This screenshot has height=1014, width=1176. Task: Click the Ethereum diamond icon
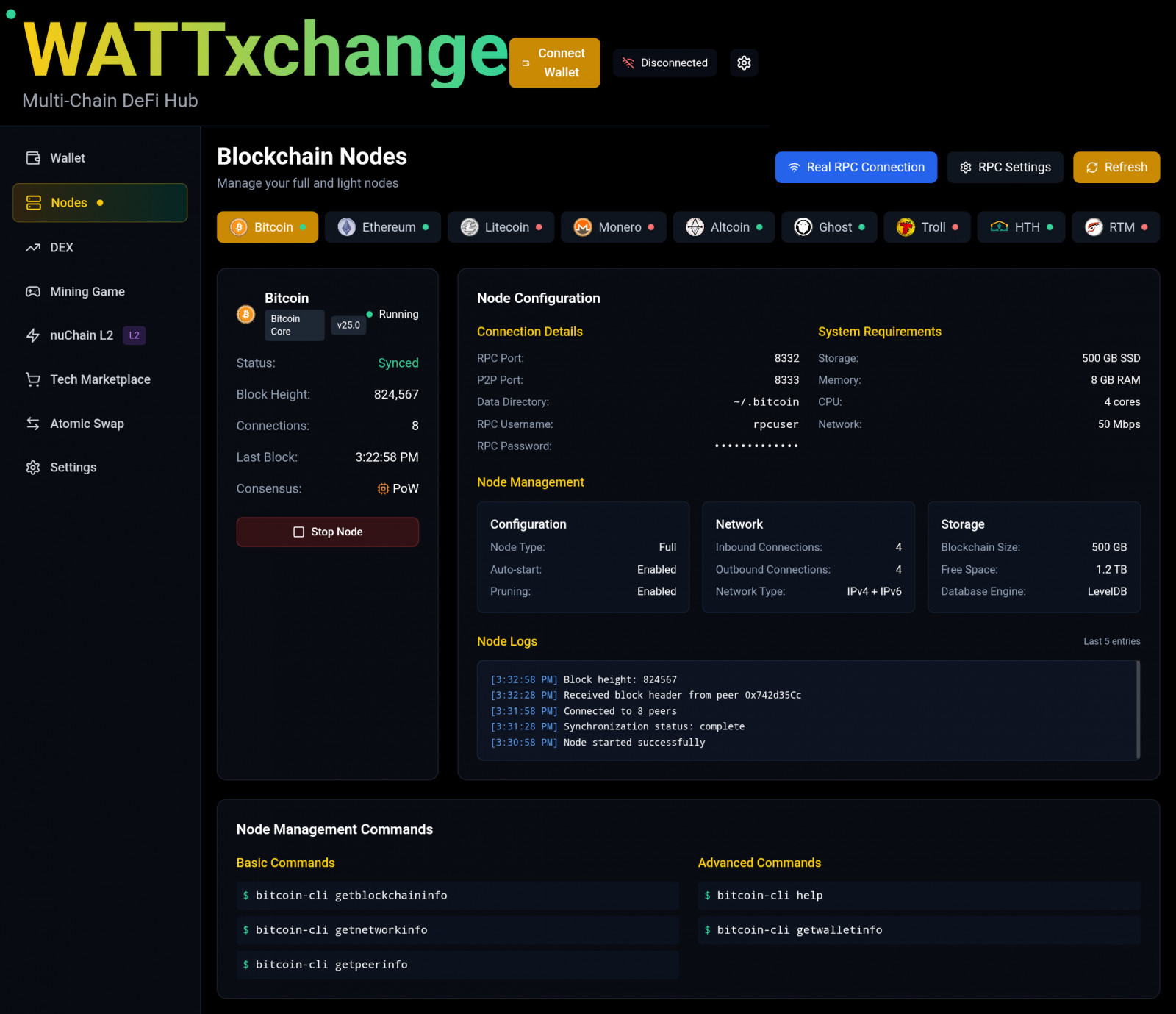point(346,227)
